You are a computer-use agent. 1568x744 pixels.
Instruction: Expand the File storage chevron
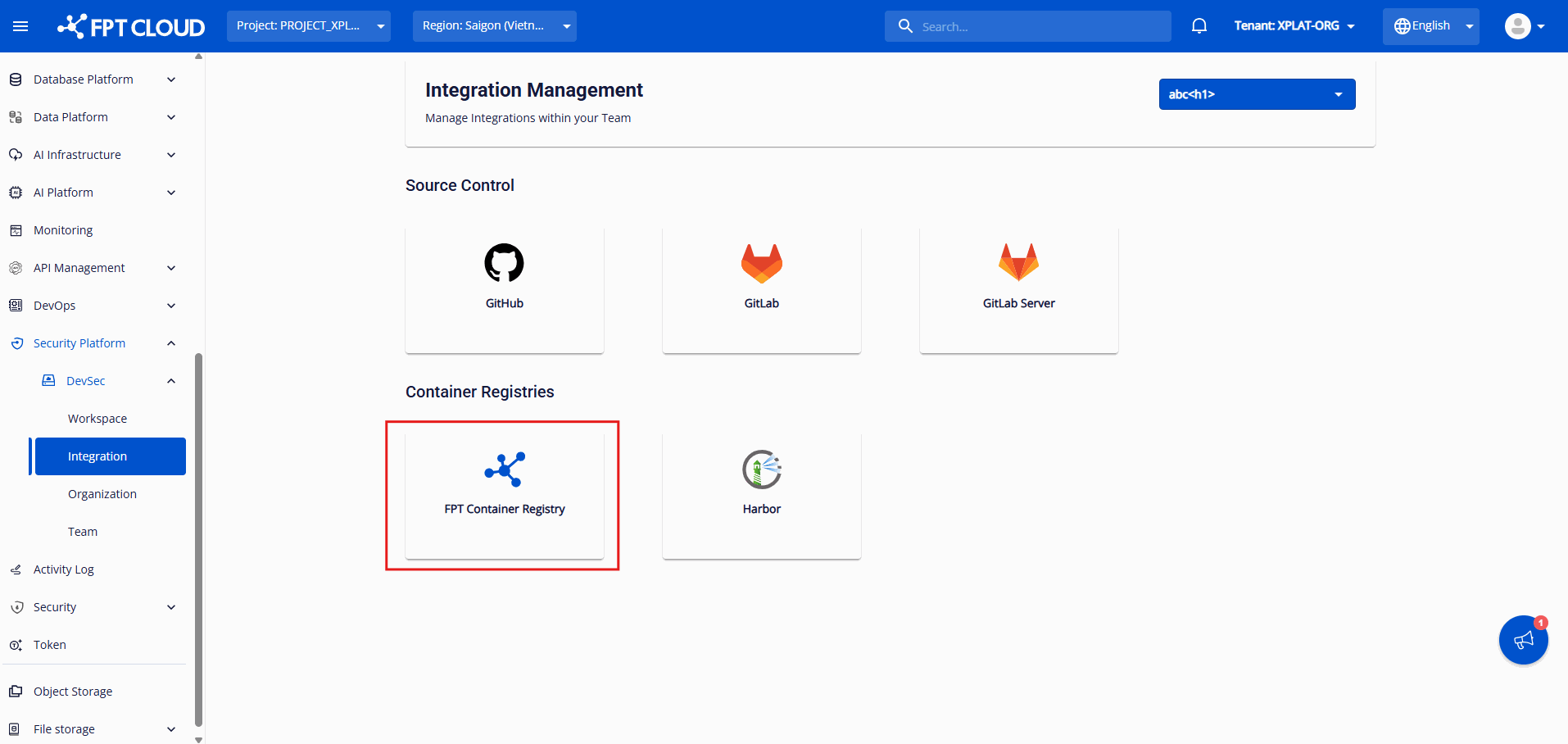171,729
